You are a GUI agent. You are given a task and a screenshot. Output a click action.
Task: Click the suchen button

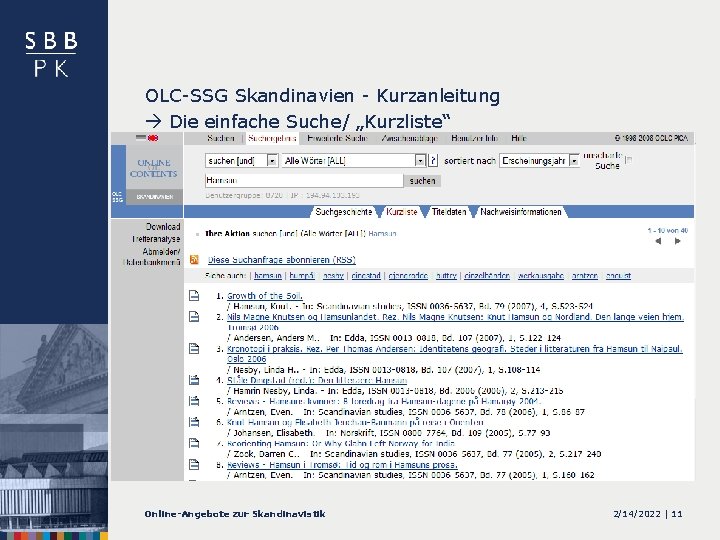(x=422, y=181)
